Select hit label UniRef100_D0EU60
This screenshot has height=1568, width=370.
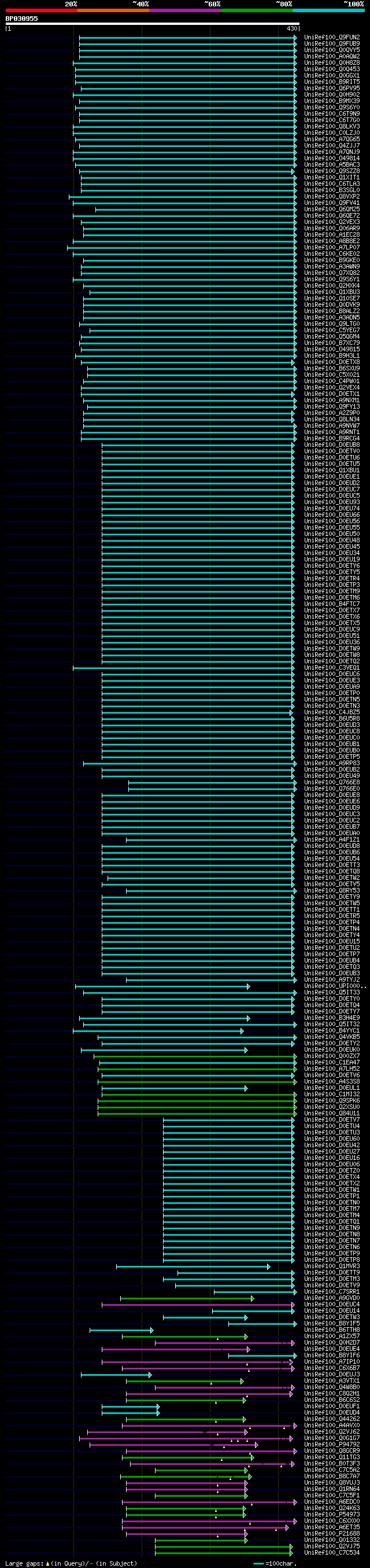point(332,1139)
